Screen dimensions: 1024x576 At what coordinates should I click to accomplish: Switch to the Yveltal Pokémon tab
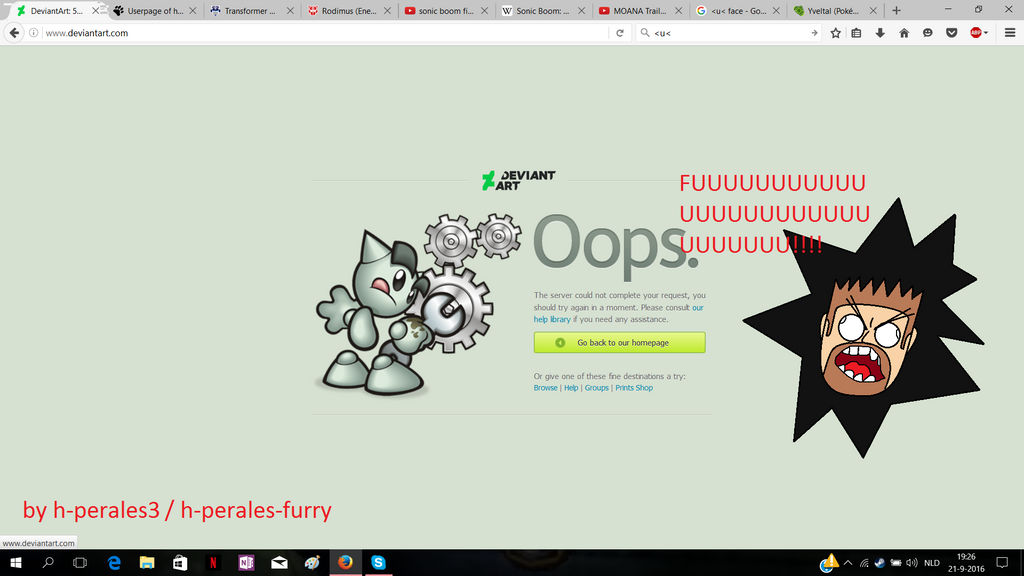point(833,11)
